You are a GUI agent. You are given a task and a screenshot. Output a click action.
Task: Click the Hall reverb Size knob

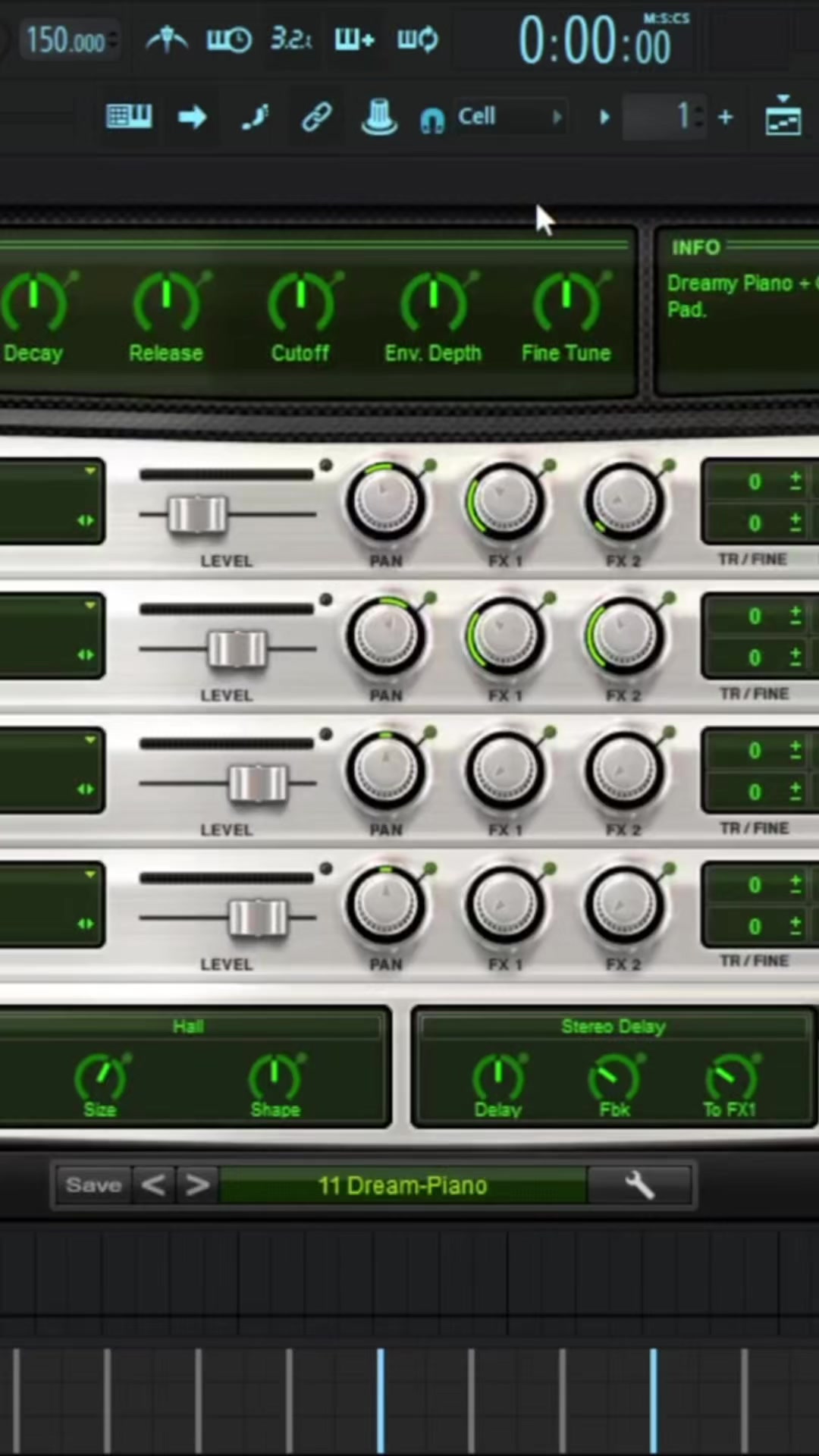point(101,1077)
